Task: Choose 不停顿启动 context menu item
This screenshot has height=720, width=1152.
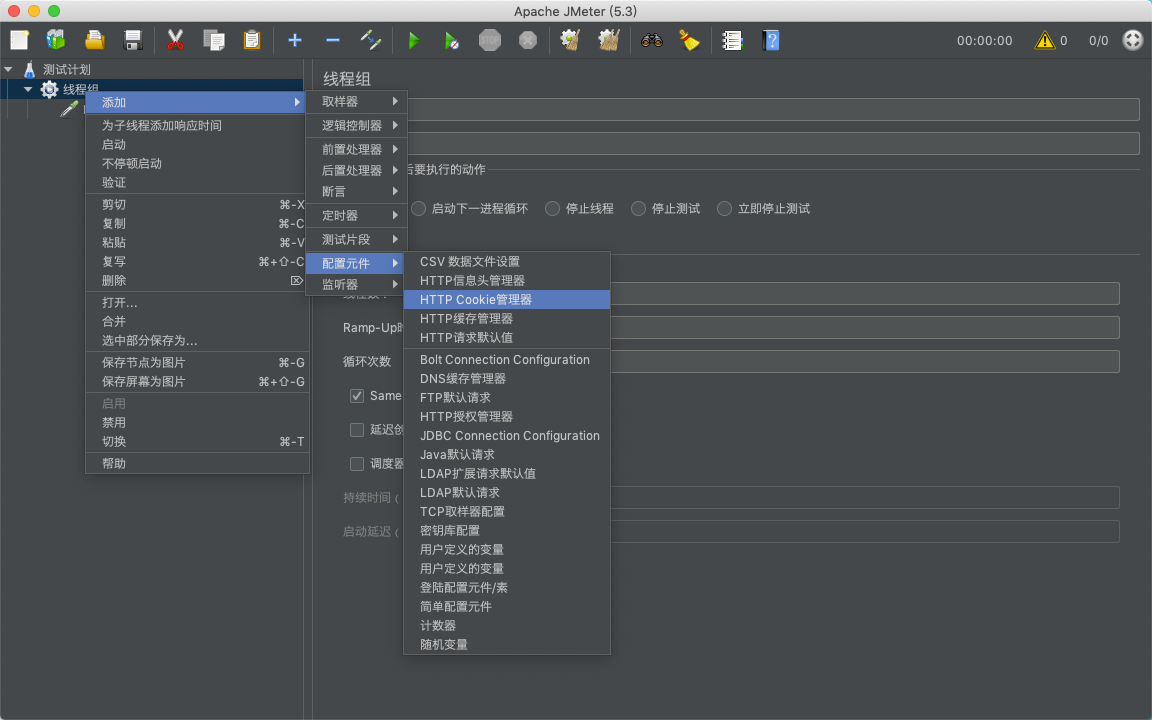Action: click(x=197, y=164)
